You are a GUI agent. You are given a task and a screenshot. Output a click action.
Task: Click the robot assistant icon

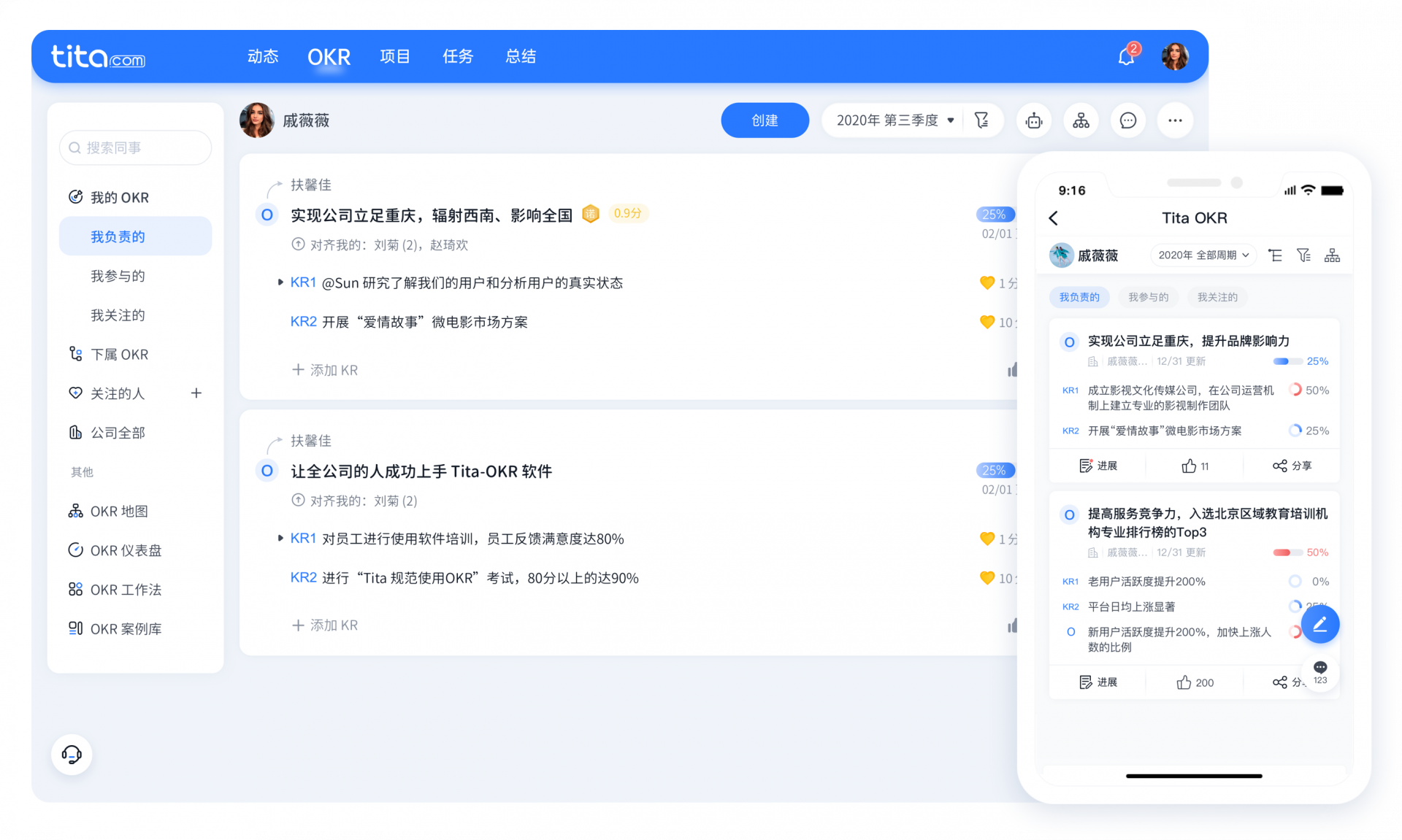tap(1033, 120)
